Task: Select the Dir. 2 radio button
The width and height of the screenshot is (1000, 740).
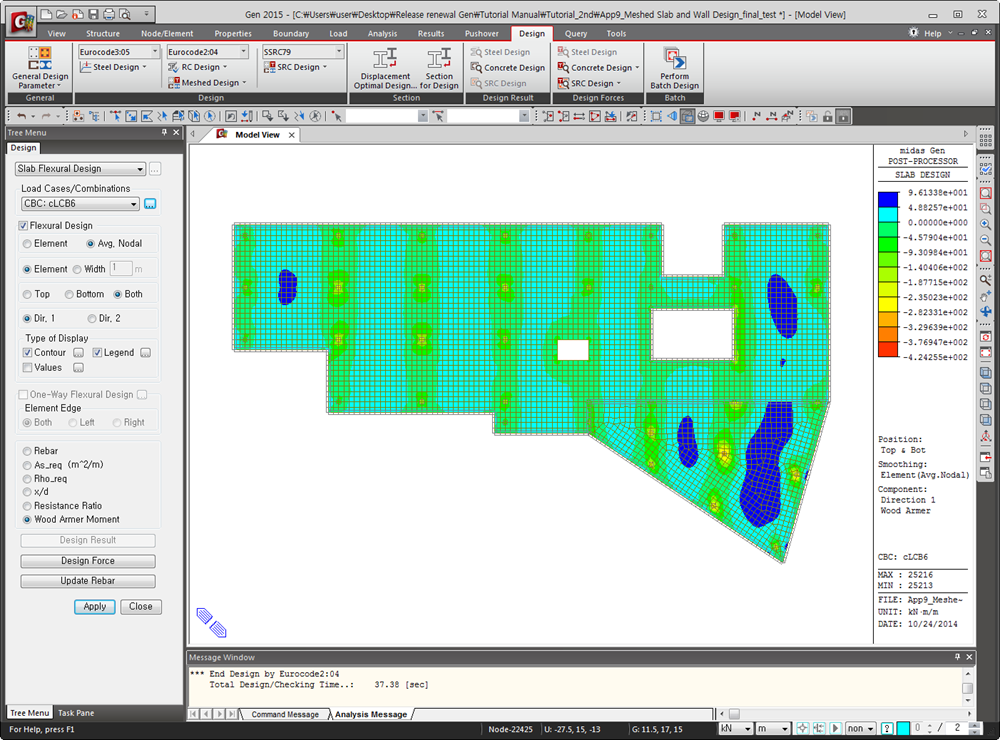Action: [x=92, y=318]
